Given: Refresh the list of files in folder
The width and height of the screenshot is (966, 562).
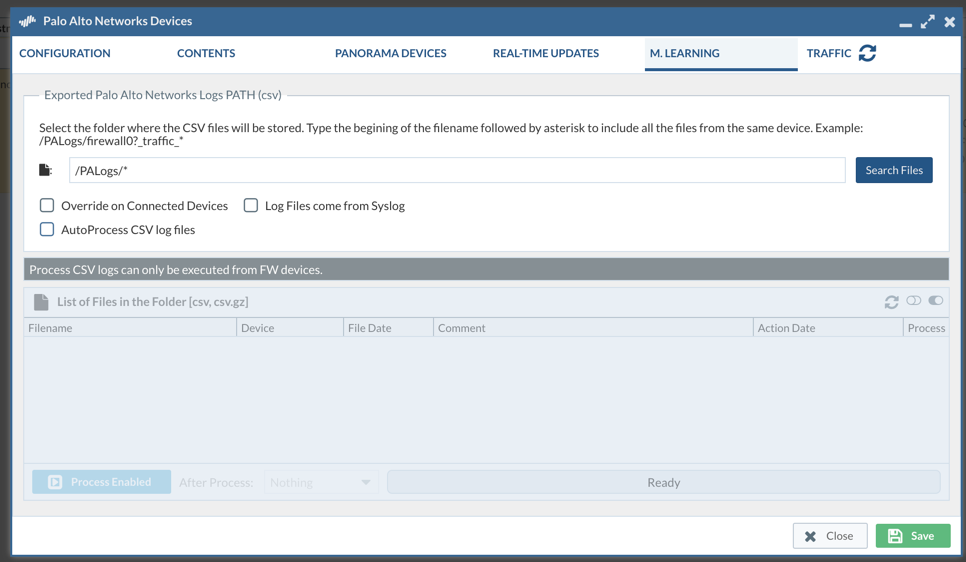Looking at the screenshot, I should click(891, 302).
